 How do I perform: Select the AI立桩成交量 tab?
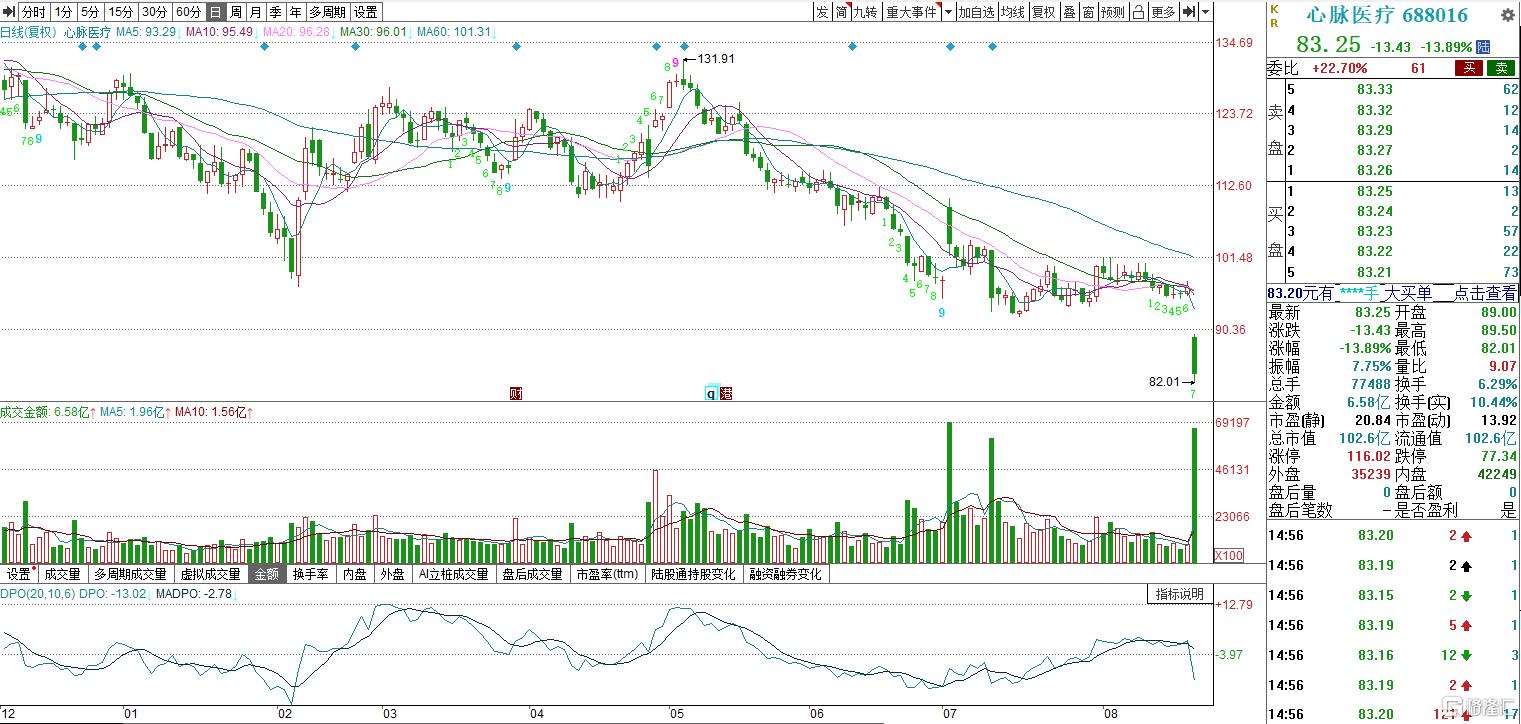454,574
